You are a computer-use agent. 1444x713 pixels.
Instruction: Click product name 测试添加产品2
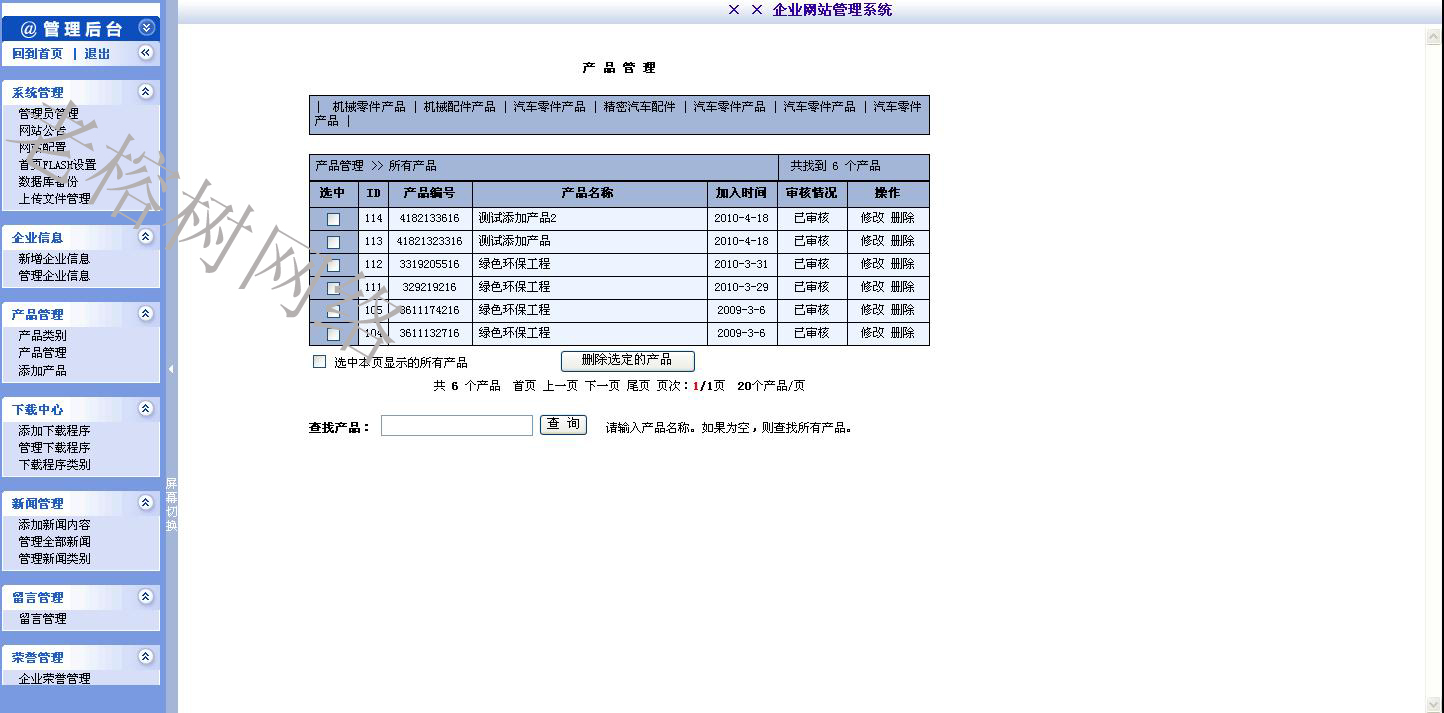pyautogui.click(x=517, y=218)
